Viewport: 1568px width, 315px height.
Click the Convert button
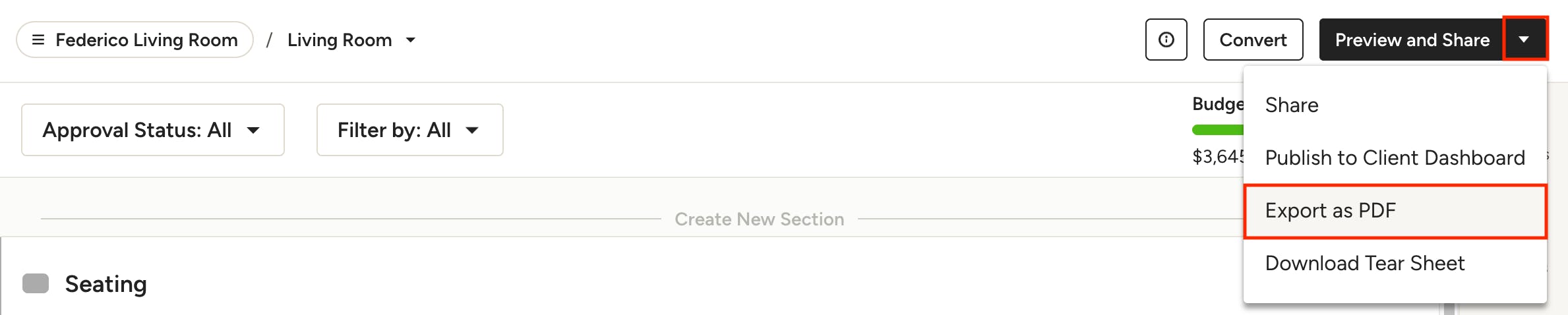coord(1253,40)
